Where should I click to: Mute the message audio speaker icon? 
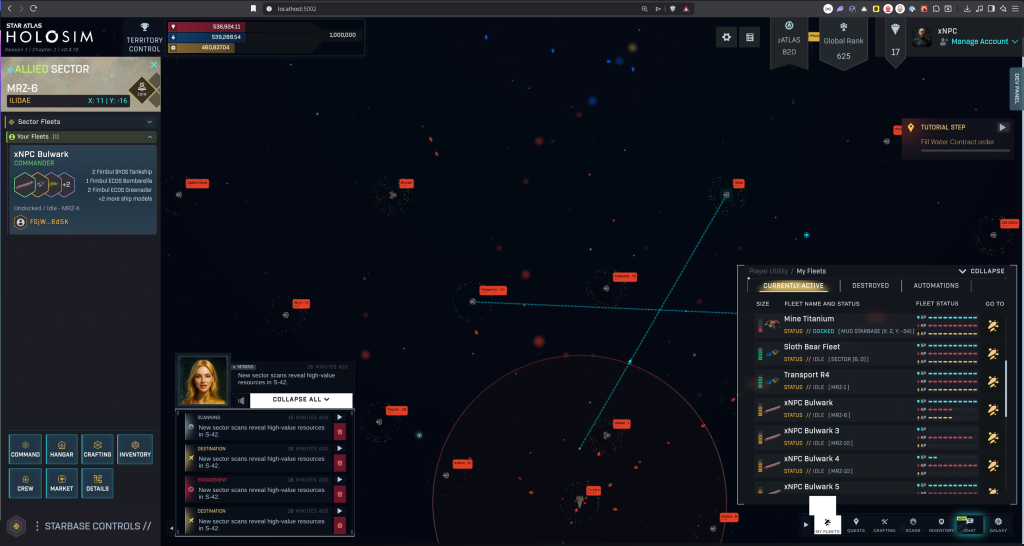click(240, 400)
